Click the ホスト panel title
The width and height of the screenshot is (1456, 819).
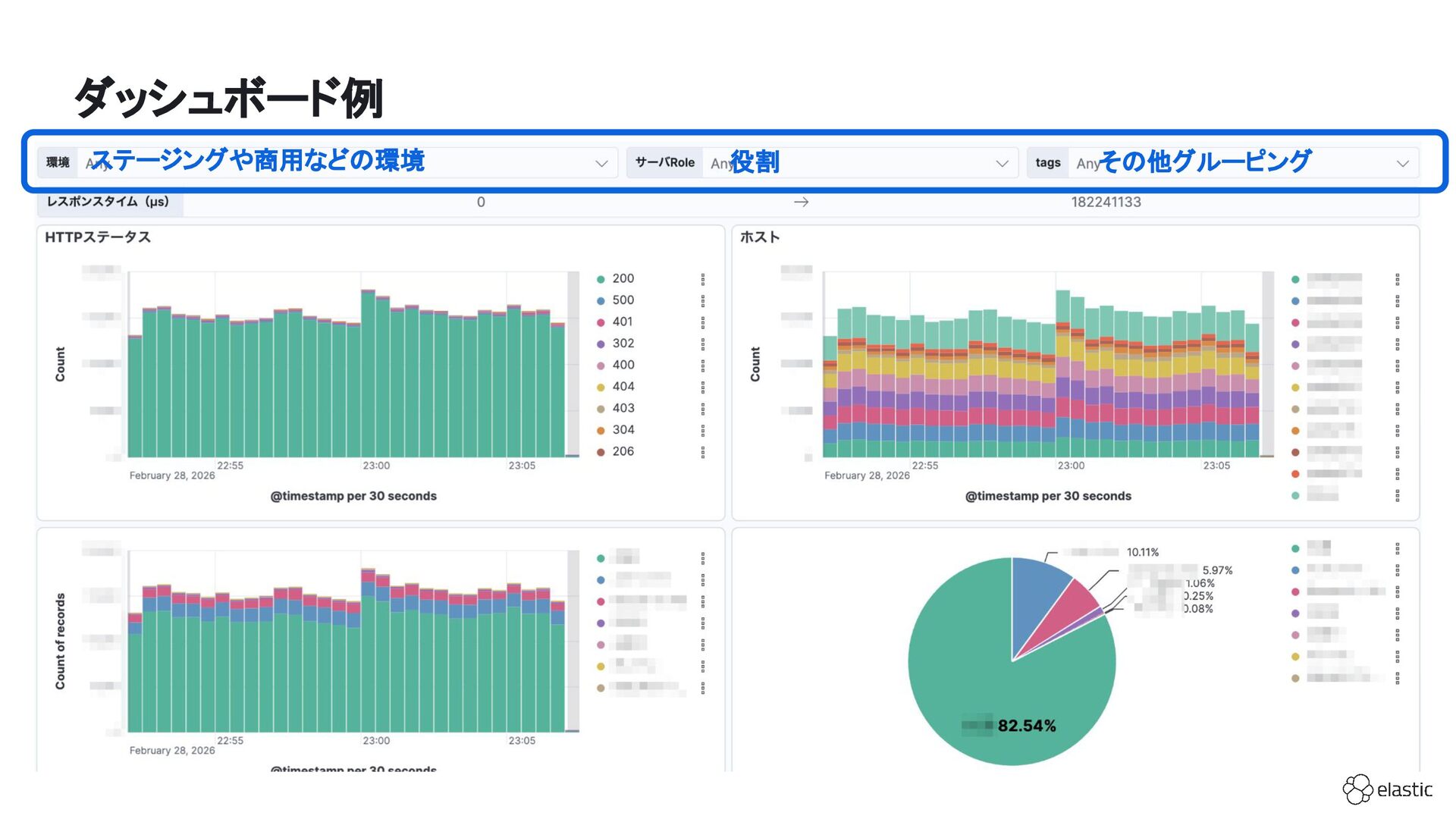pos(759,237)
